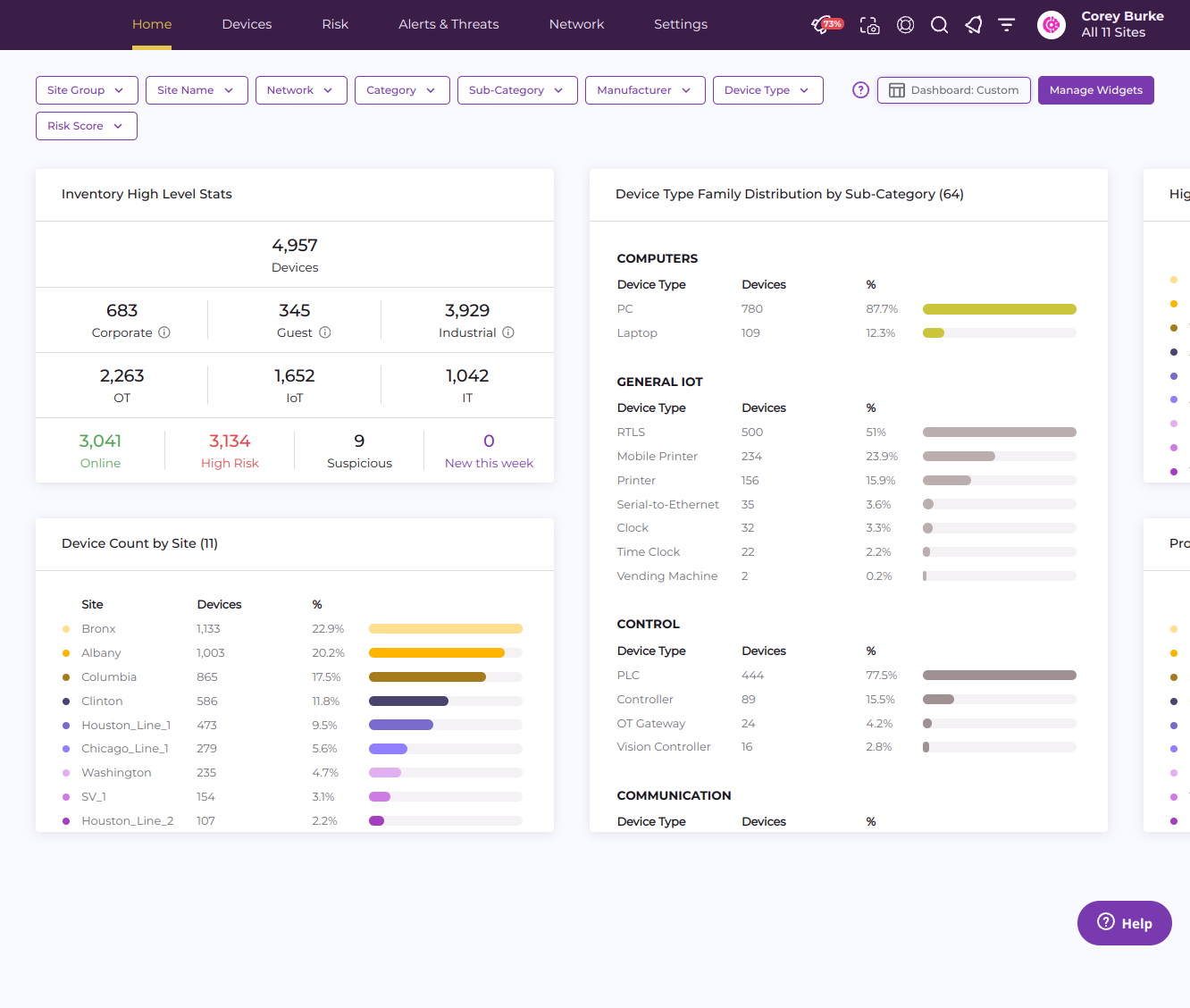
Task: Open the Device Type filter dropdown
Action: coord(767,90)
